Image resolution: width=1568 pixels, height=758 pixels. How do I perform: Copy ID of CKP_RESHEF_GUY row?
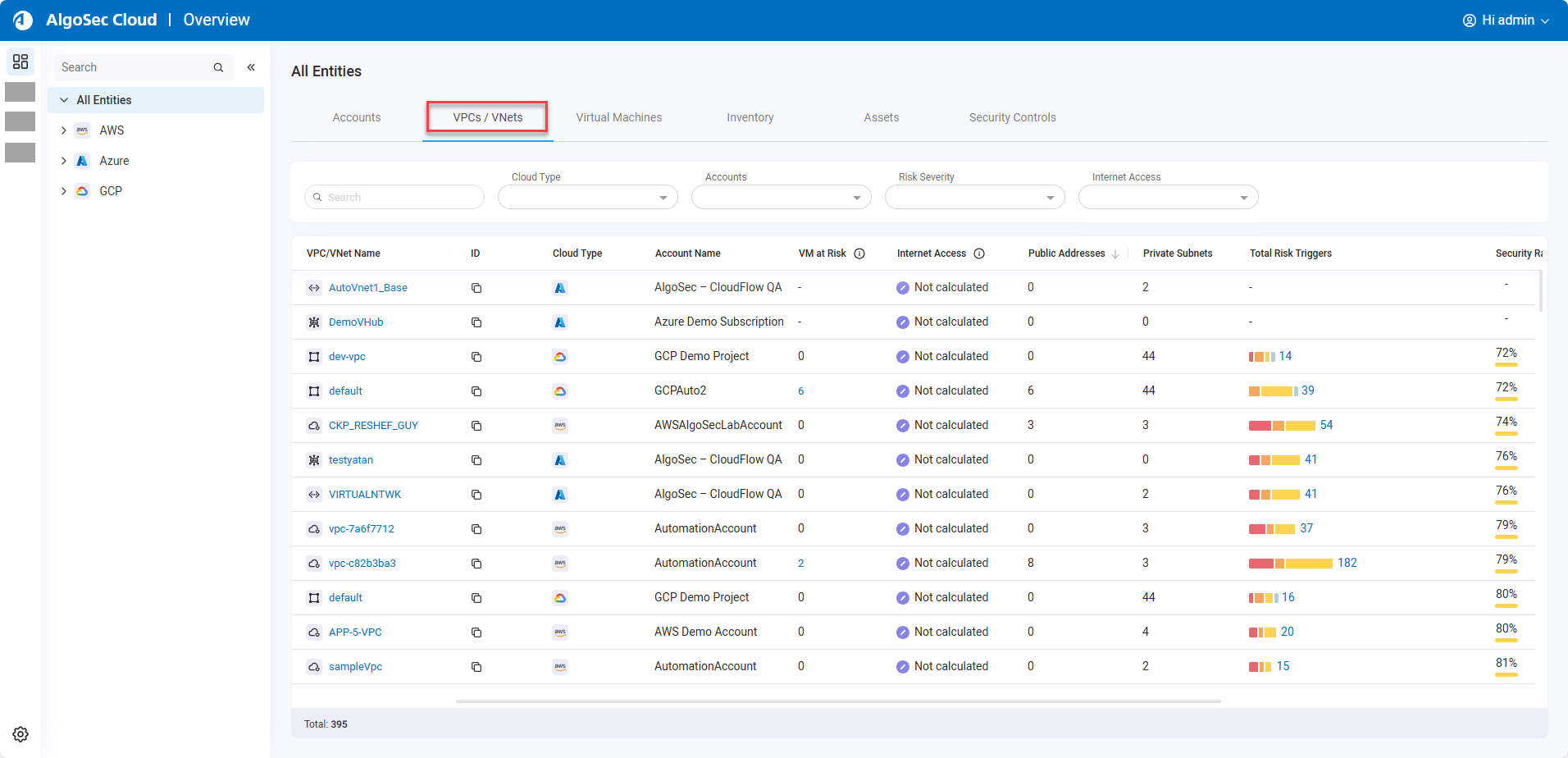coord(476,426)
